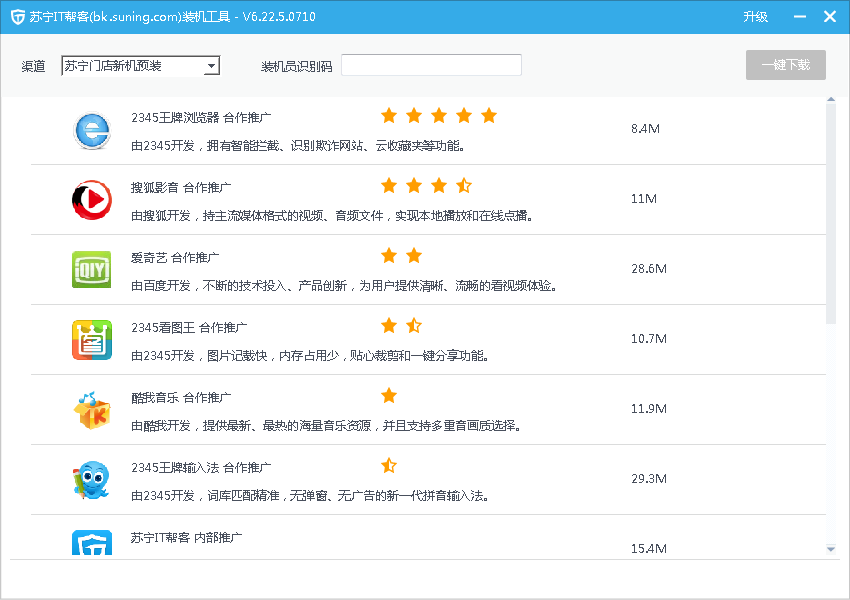Click the 2345王牌输入法 description text

tap(310, 496)
